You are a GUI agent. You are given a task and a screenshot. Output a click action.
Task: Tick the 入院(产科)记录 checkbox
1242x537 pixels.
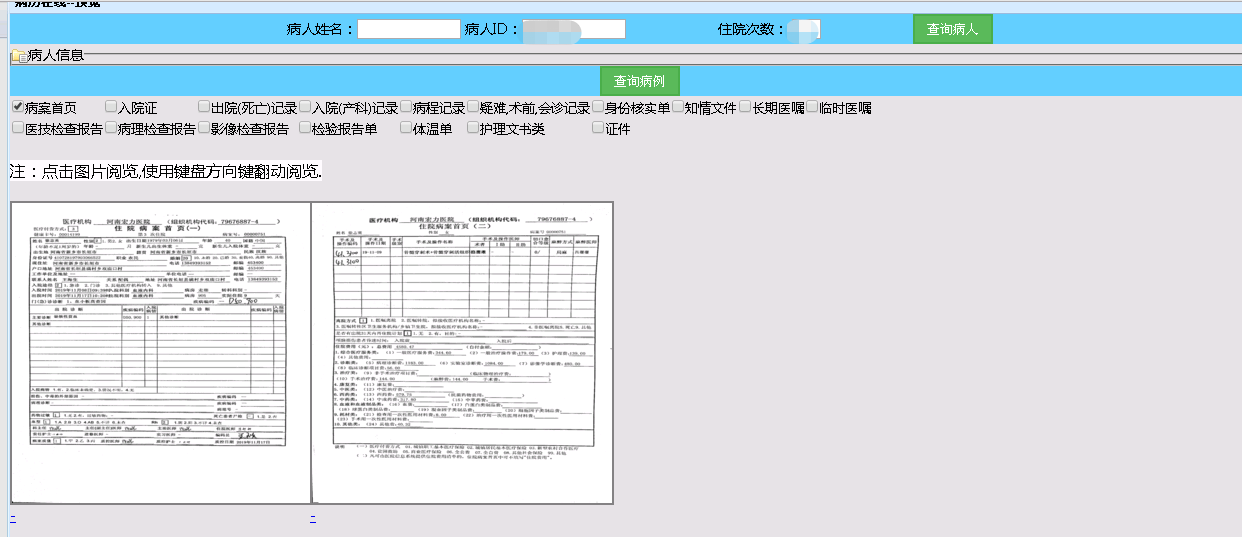[305, 107]
